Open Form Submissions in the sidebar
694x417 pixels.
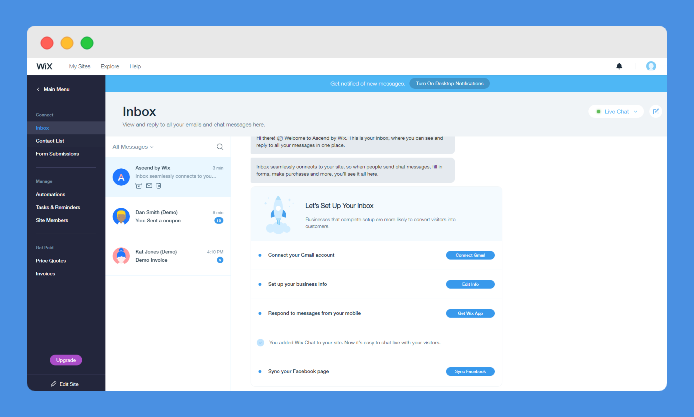[x=58, y=154]
